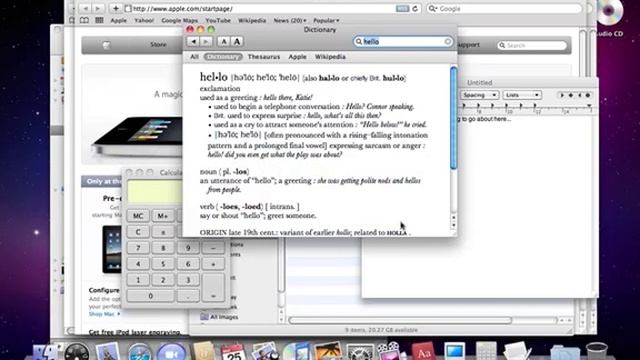The image size is (640, 360).
Task: Open System Preferences gear in the Dock
Action: click(360, 352)
